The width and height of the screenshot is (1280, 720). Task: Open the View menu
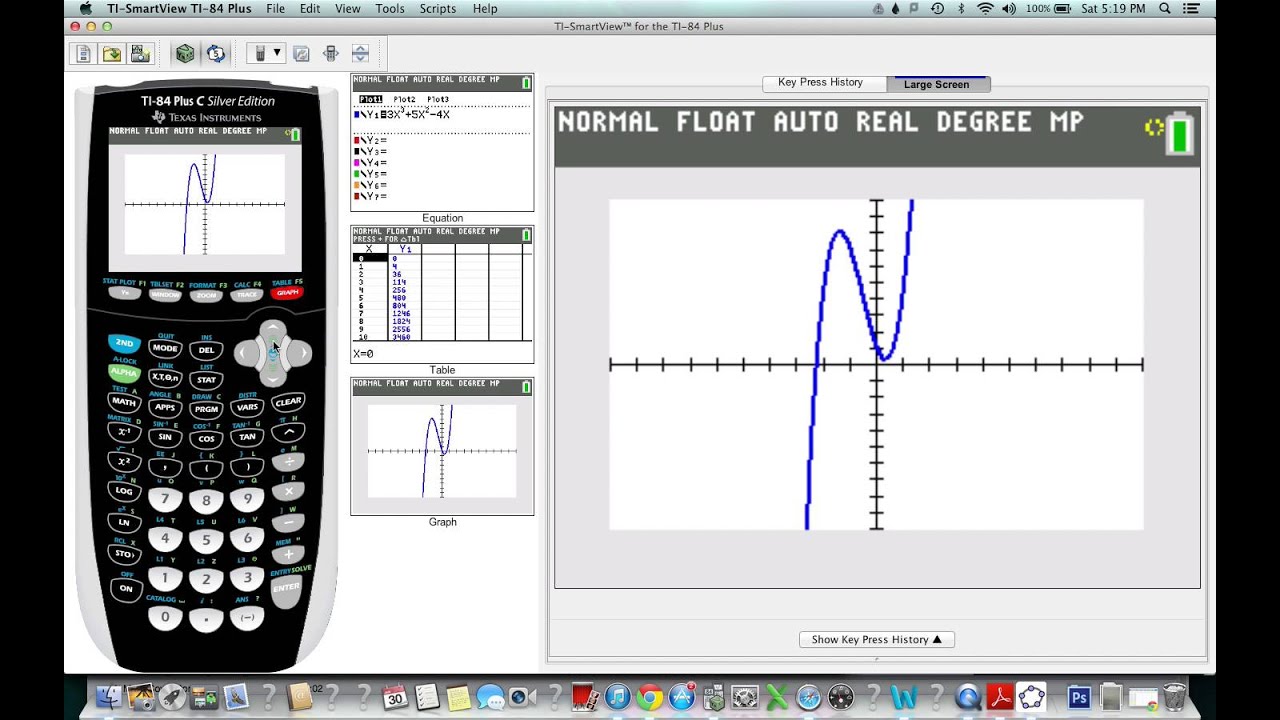pos(348,9)
